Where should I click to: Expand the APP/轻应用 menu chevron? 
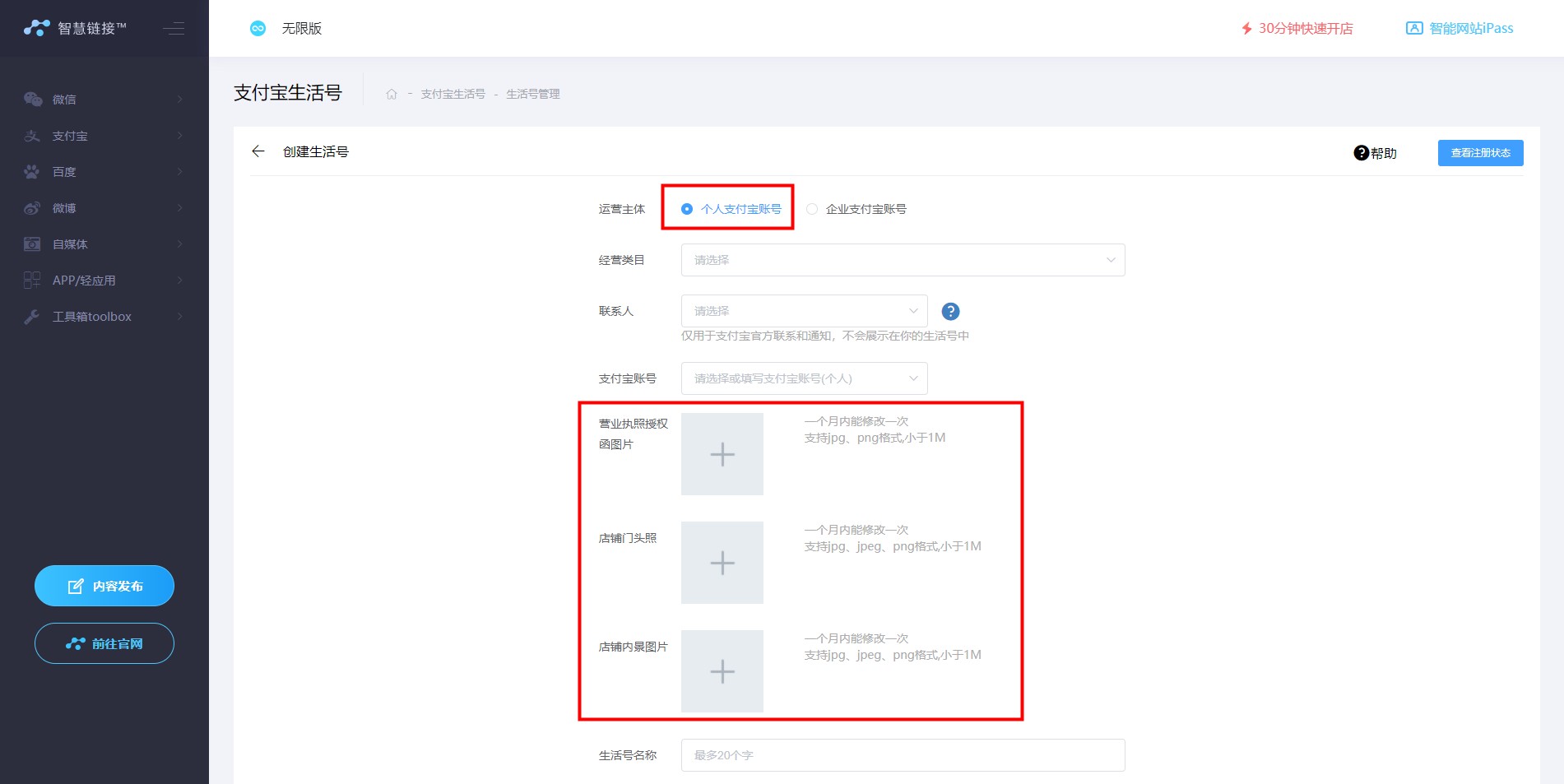pyautogui.click(x=179, y=281)
